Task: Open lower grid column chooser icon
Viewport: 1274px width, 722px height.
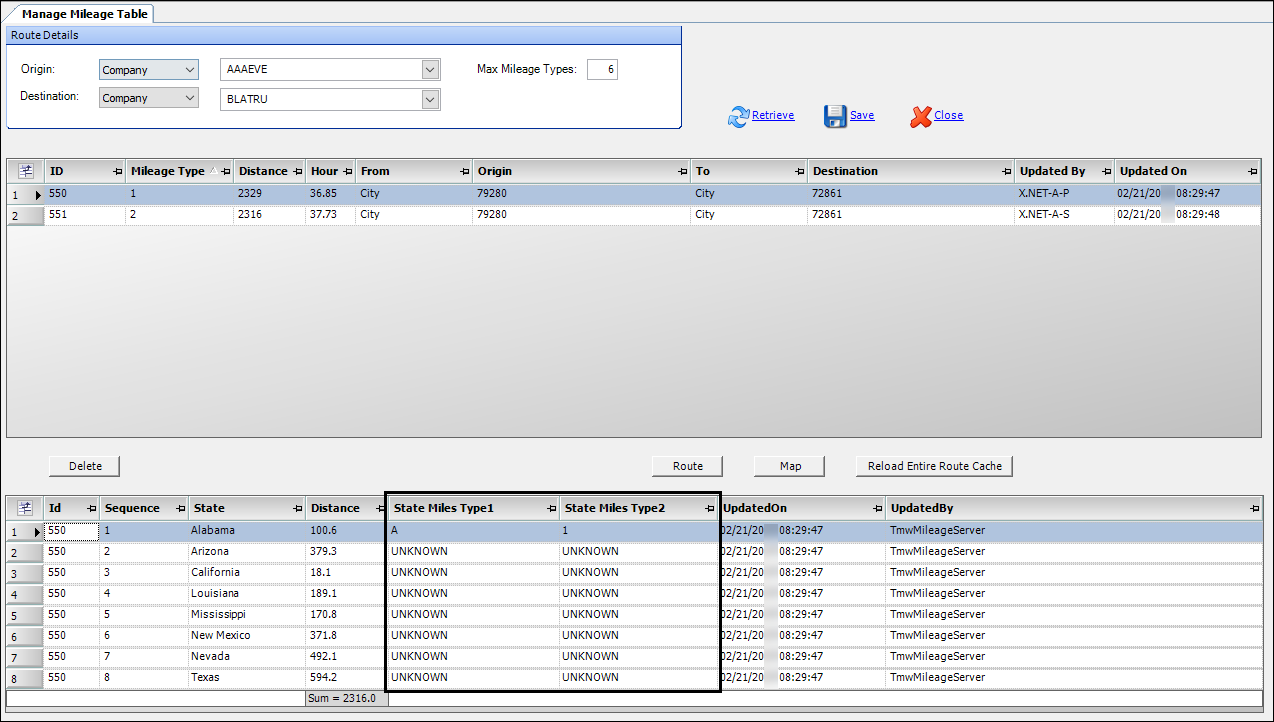Action: (x=26, y=508)
